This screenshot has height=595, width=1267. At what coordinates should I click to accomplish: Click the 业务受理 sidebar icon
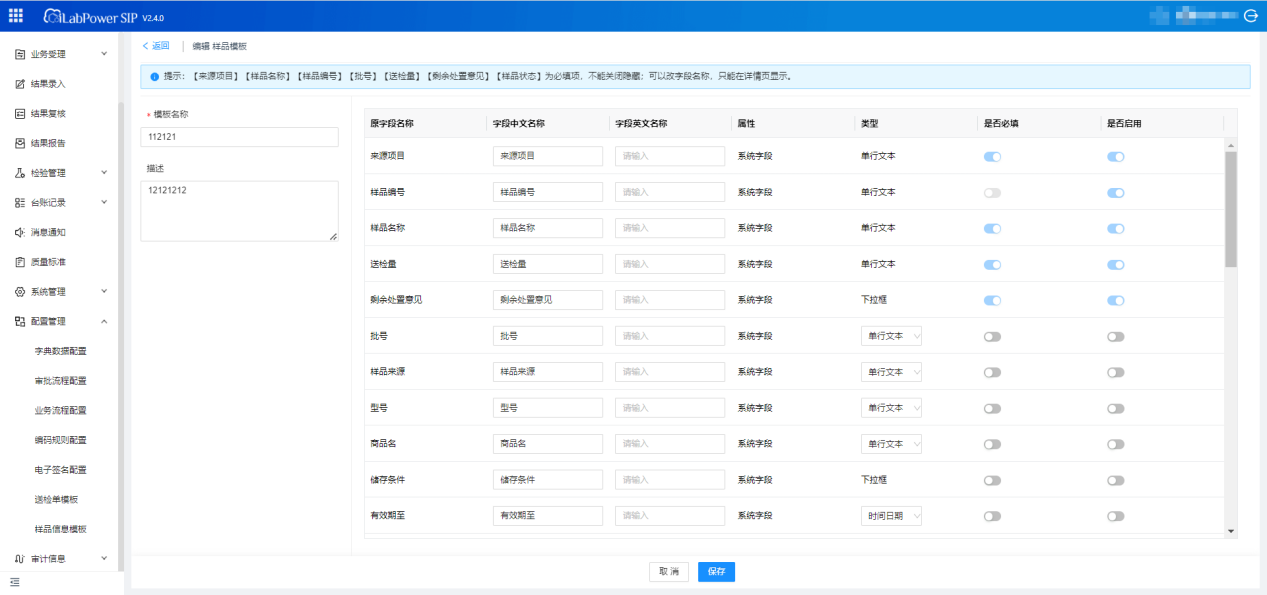click(20, 54)
